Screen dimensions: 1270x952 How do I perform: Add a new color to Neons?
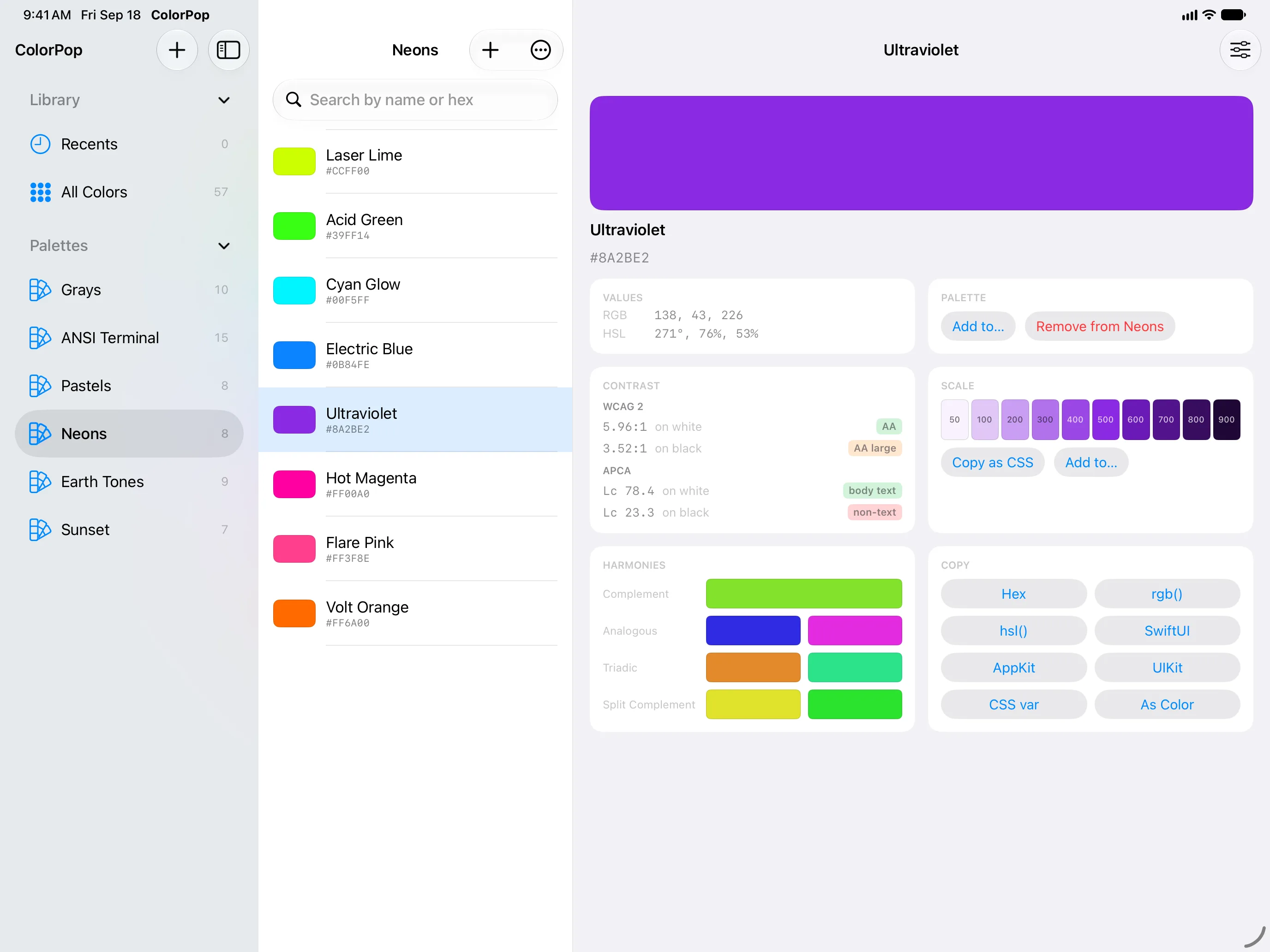coord(490,50)
